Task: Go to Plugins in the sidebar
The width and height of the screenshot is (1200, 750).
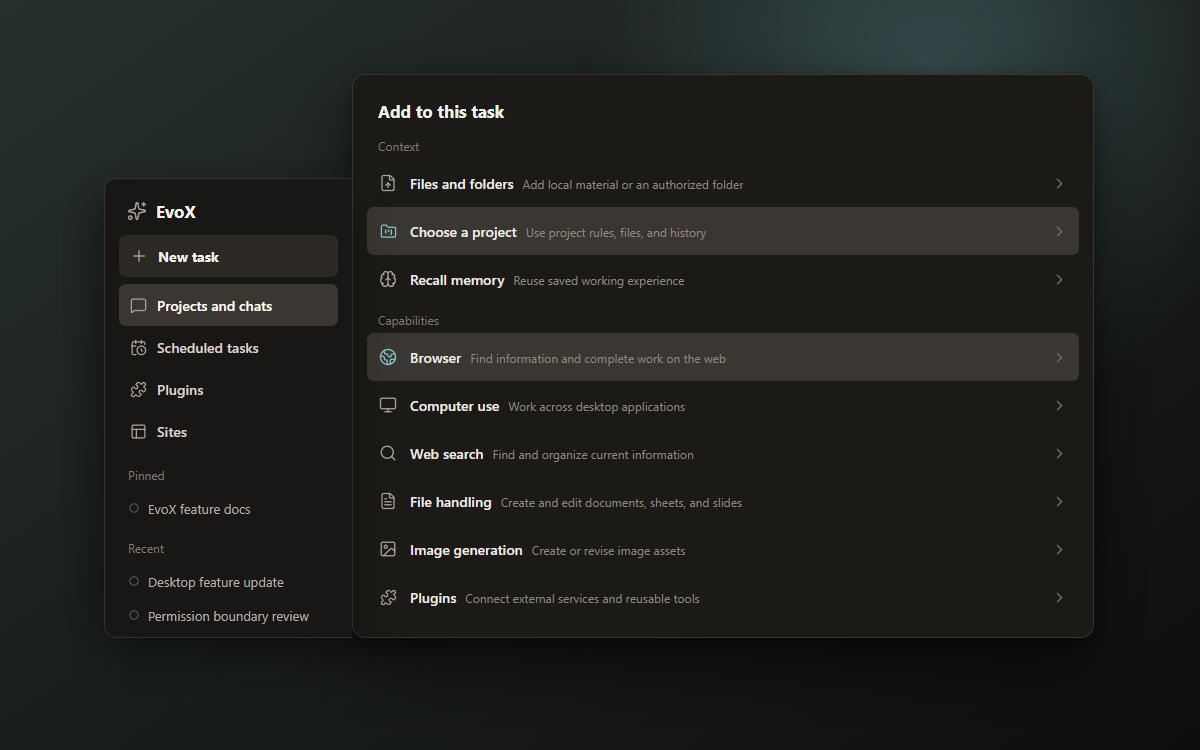Action: coord(228,390)
